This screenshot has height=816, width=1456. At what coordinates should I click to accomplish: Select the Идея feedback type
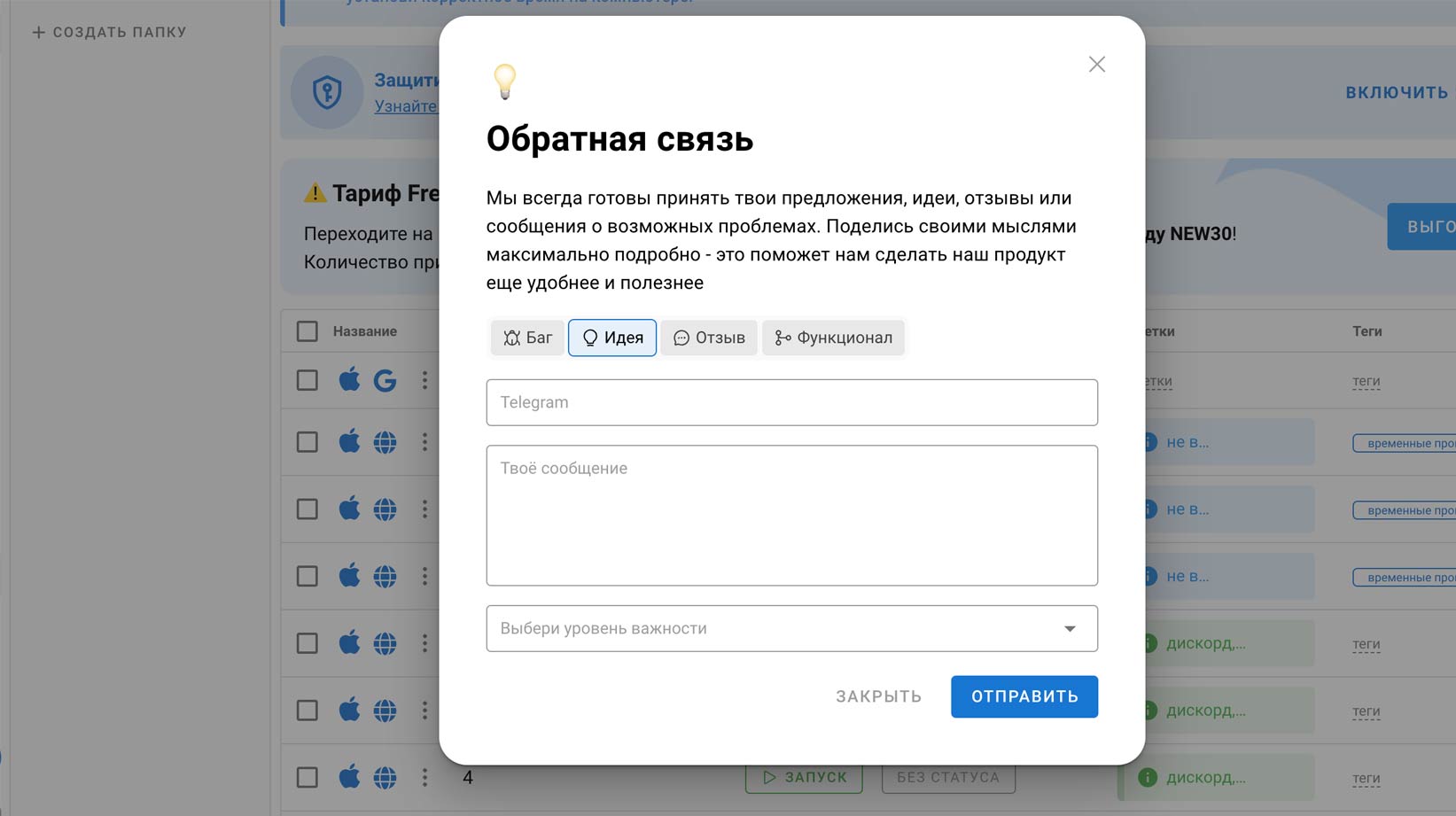pyautogui.click(x=612, y=338)
